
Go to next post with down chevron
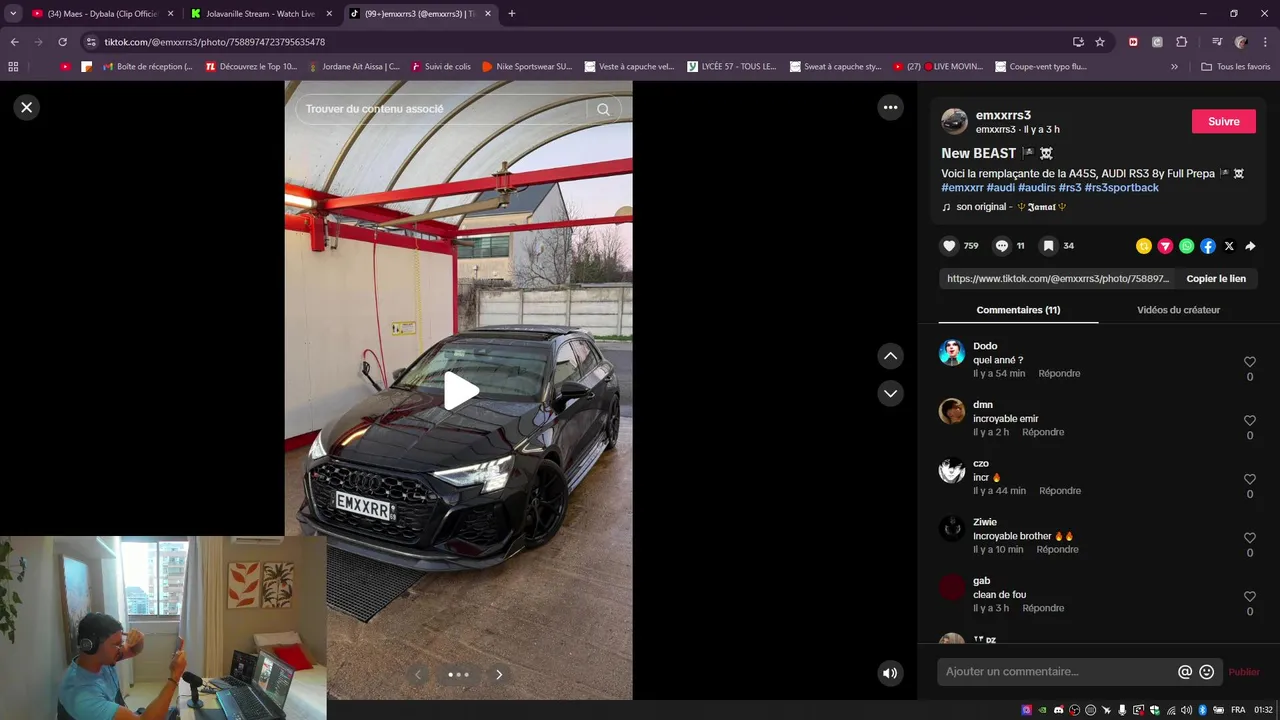point(890,393)
